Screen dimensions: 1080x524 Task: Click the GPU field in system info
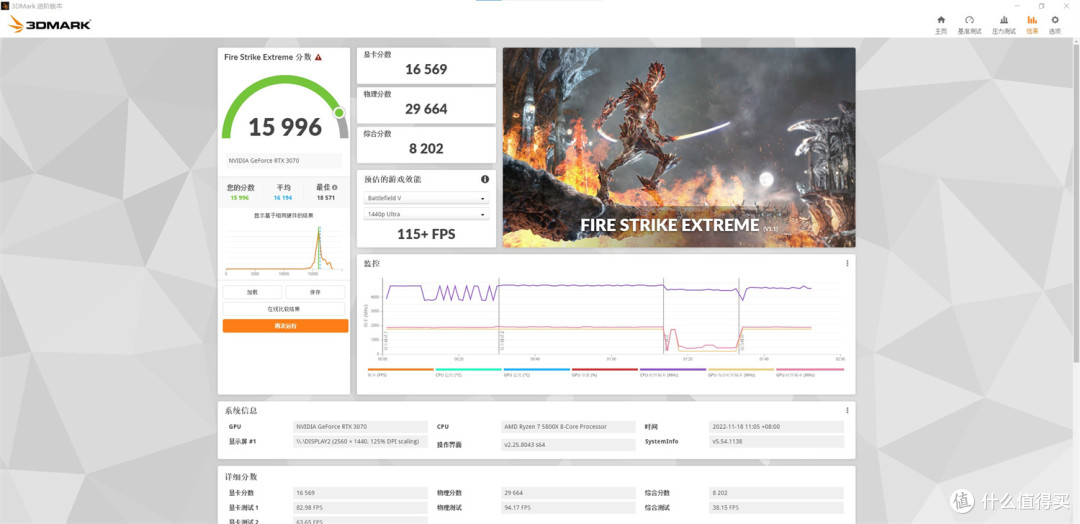[360, 427]
